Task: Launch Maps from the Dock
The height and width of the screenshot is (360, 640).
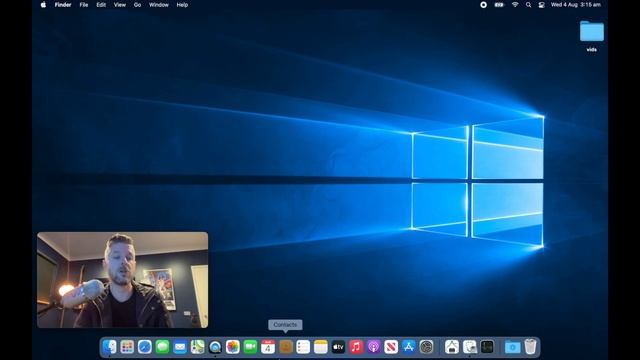Action: tap(198, 347)
